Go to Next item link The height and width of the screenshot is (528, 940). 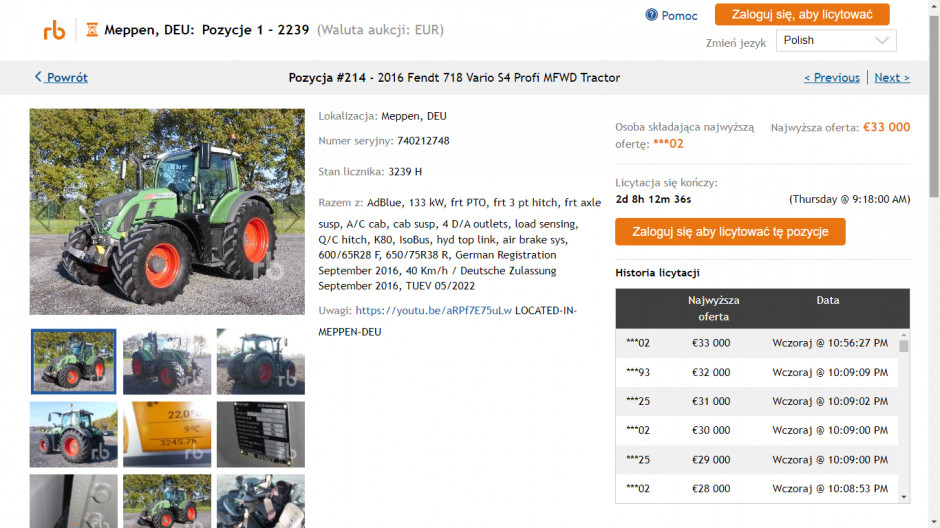(x=891, y=78)
